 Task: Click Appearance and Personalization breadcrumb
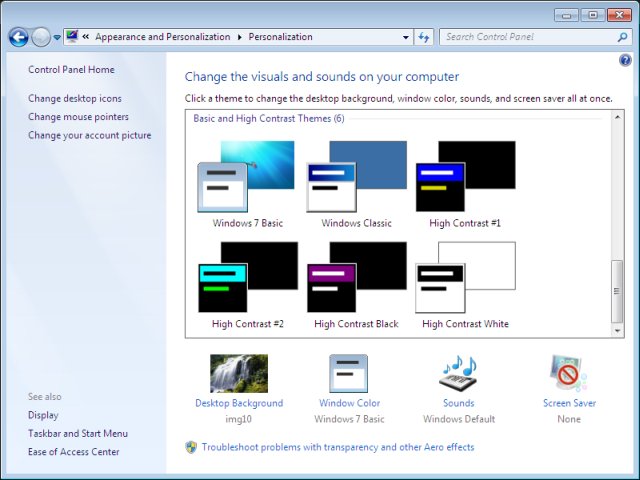pyautogui.click(x=162, y=37)
